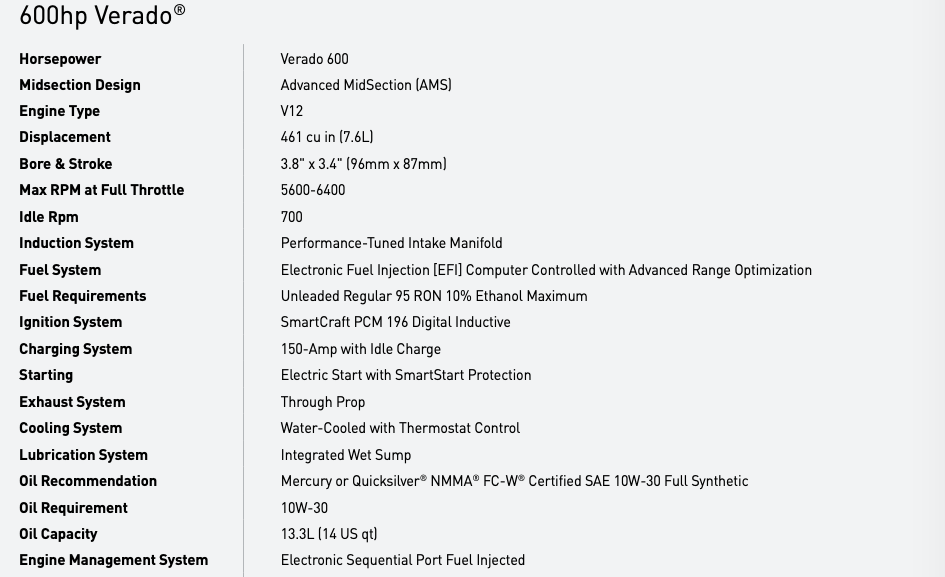Click the Engine Type V12 value
The width and height of the screenshot is (945, 577).
pos(292,111)
